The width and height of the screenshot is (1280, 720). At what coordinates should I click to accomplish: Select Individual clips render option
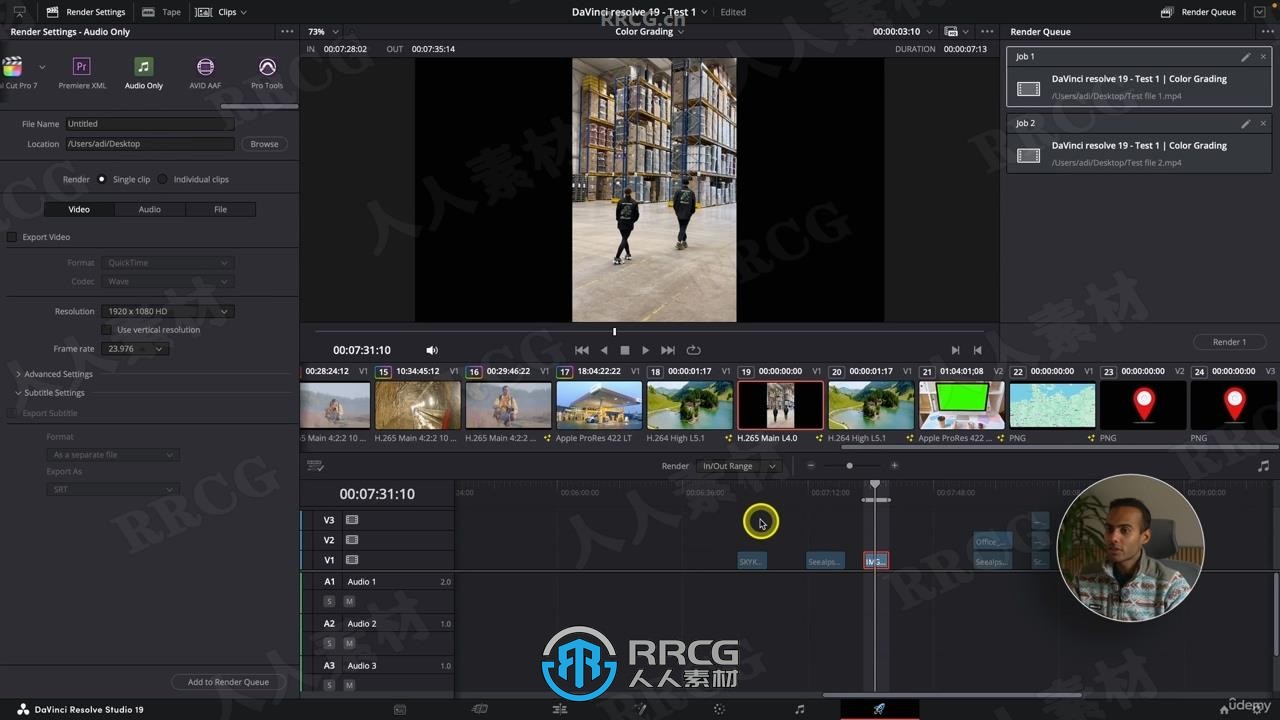tap(162, 179)
